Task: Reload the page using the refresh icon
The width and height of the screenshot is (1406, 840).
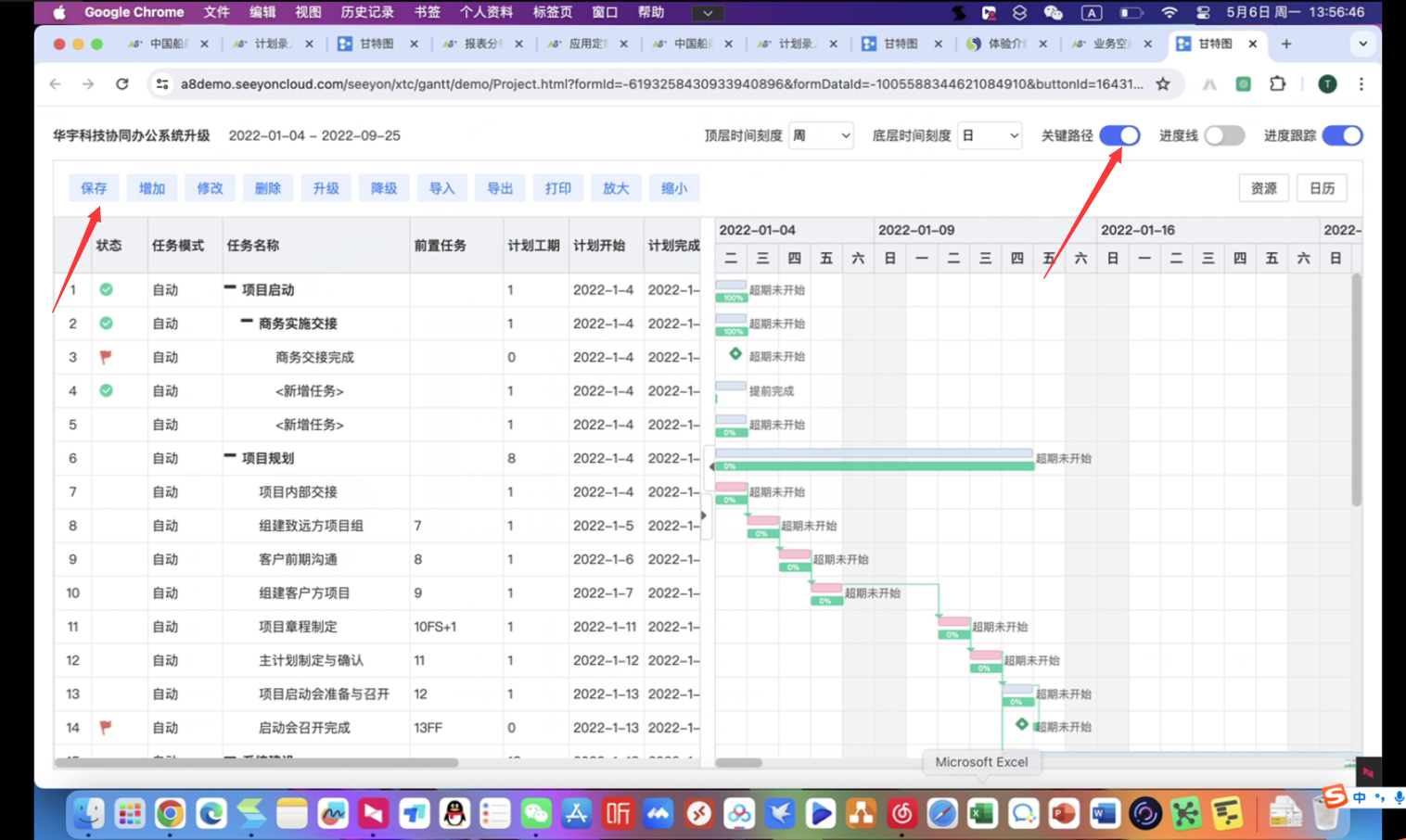Action: tap(122, 84)
